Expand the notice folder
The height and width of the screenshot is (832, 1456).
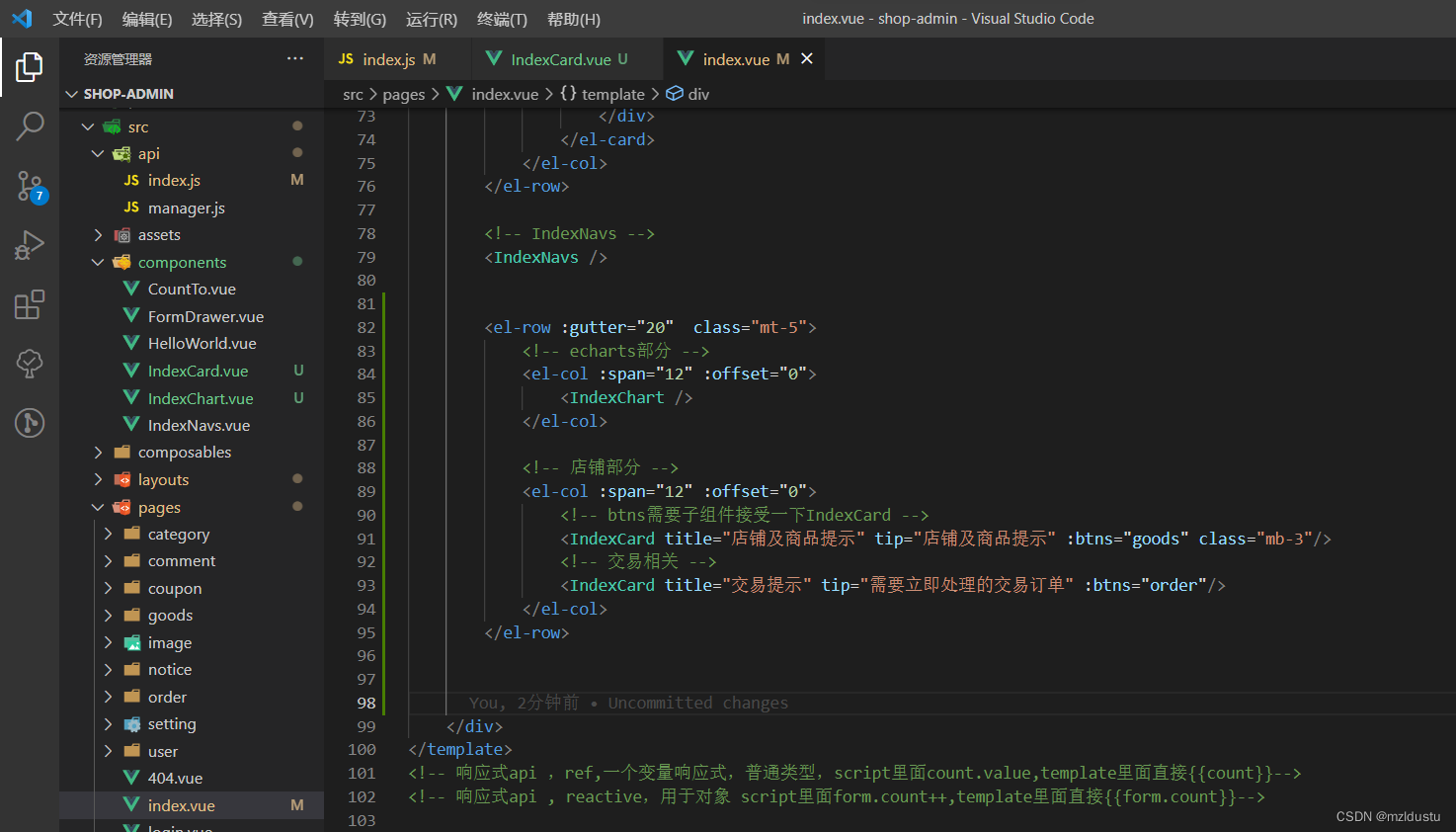pos(108,669)
